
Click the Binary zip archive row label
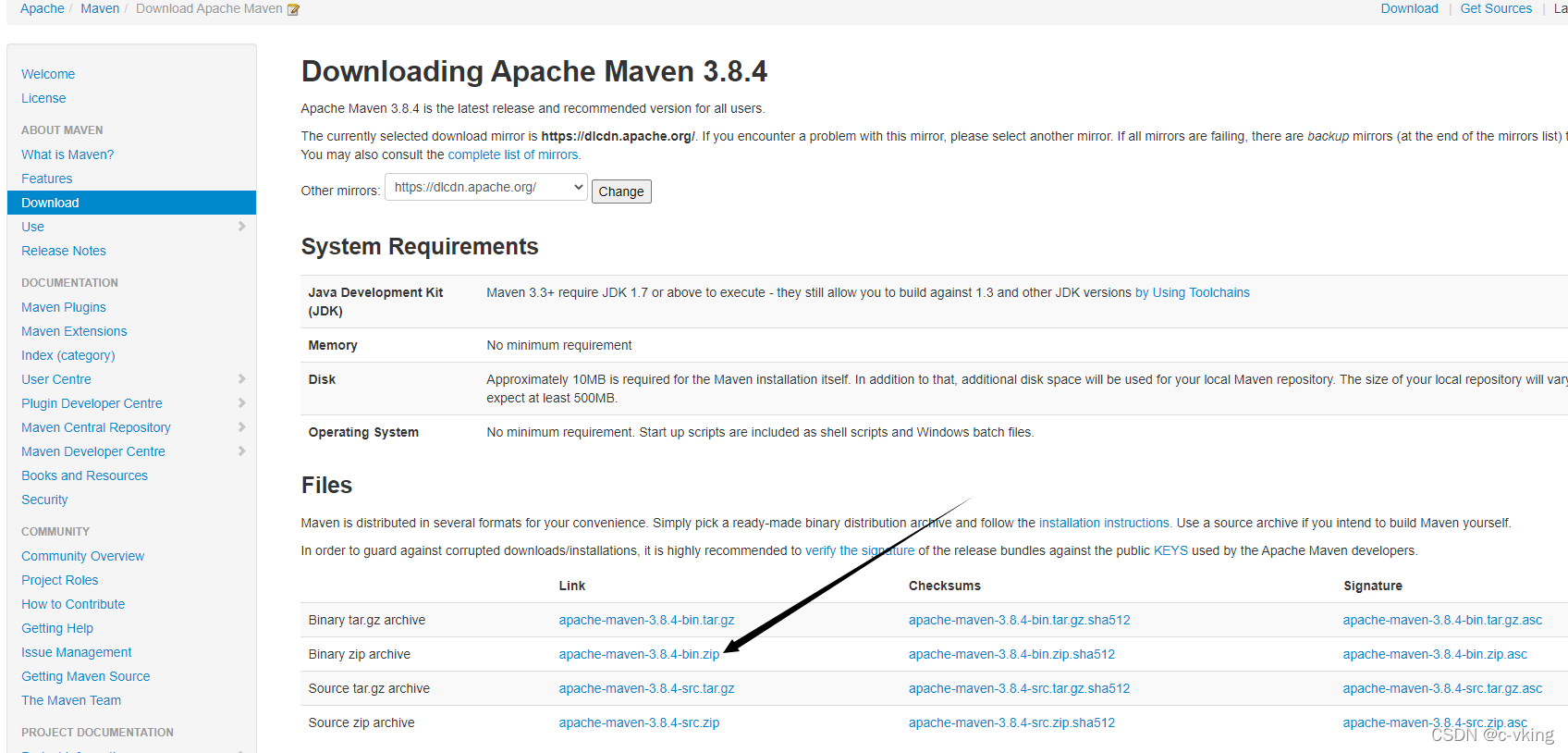[x=360, y=654]
